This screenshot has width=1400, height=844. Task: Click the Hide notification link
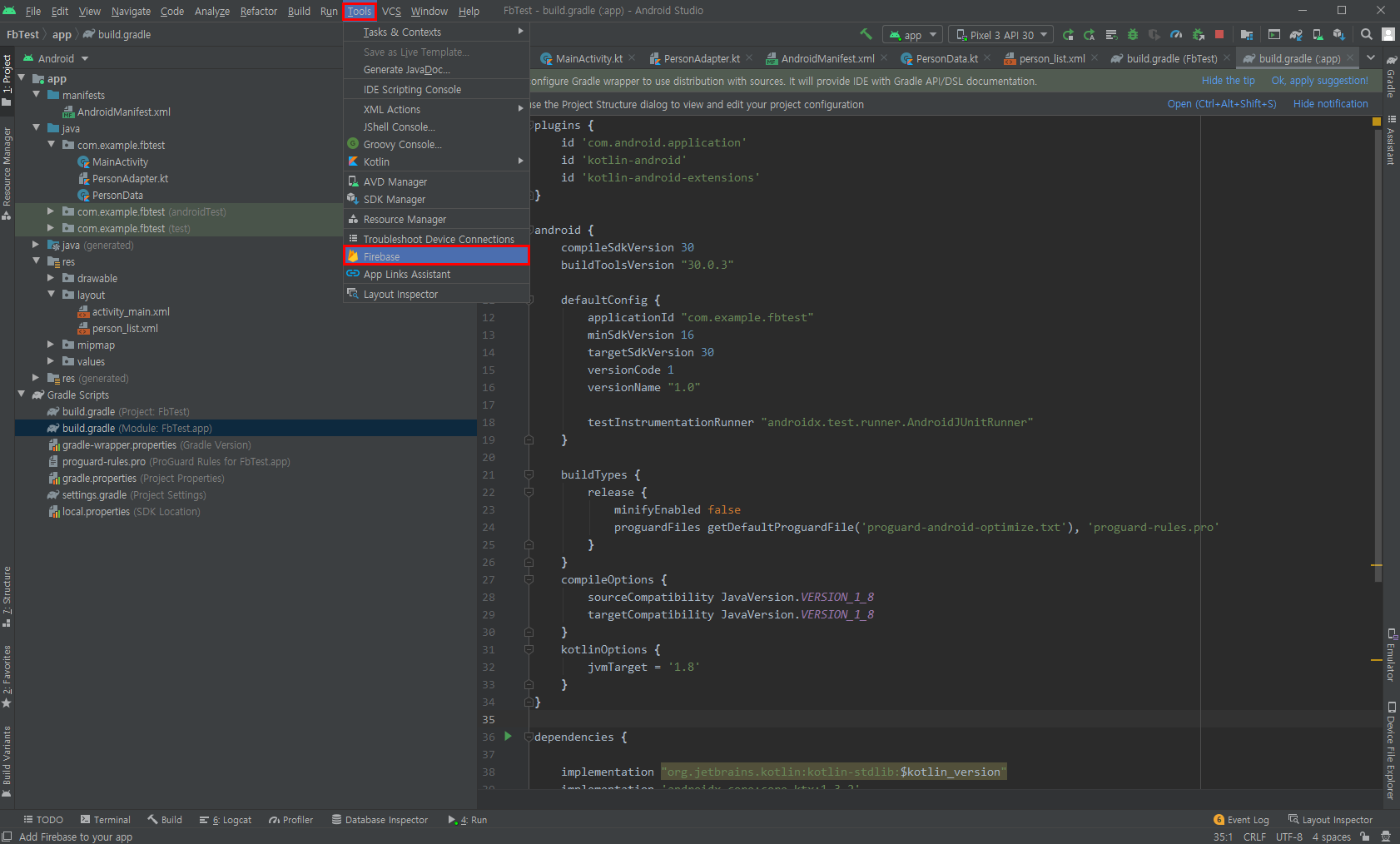tap(1330, 104)
